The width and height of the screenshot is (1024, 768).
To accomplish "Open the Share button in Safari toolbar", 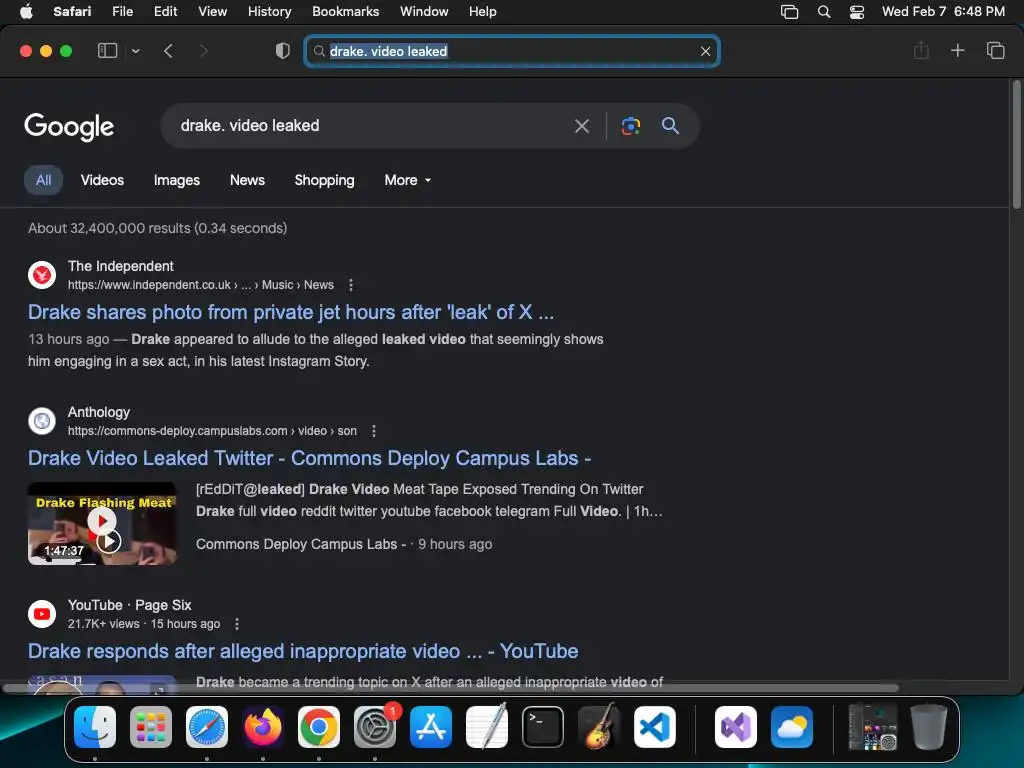I will tap(921, 50).
